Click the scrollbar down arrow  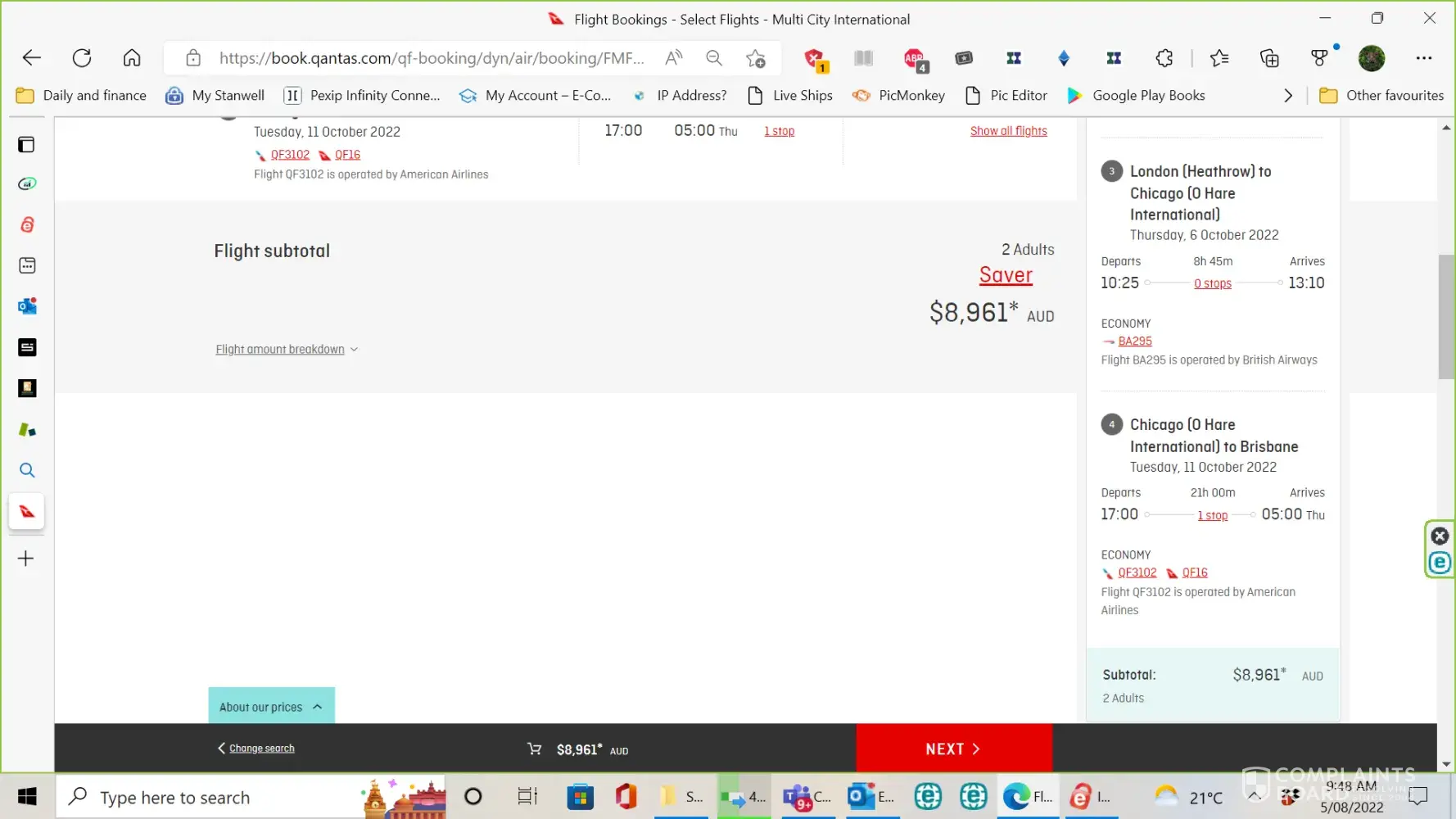click(x=1446, y=764)
